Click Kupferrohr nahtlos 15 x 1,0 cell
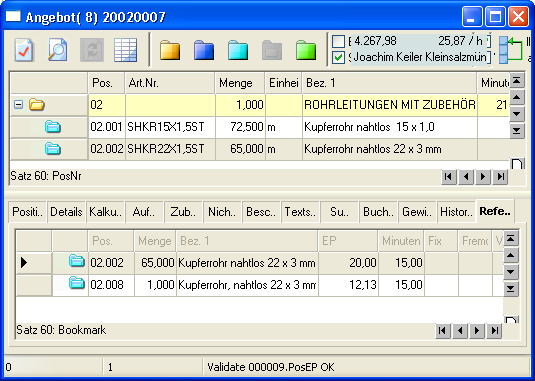 (390, 127)
